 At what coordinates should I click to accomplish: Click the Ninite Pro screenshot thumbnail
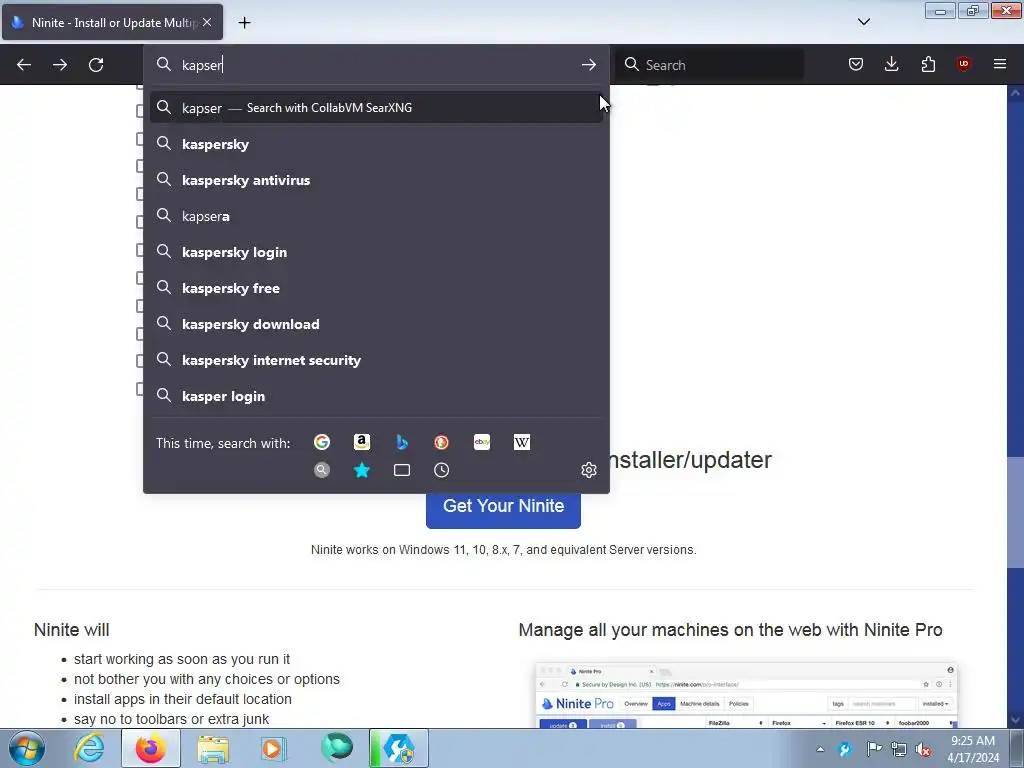[x=746, y=696]
